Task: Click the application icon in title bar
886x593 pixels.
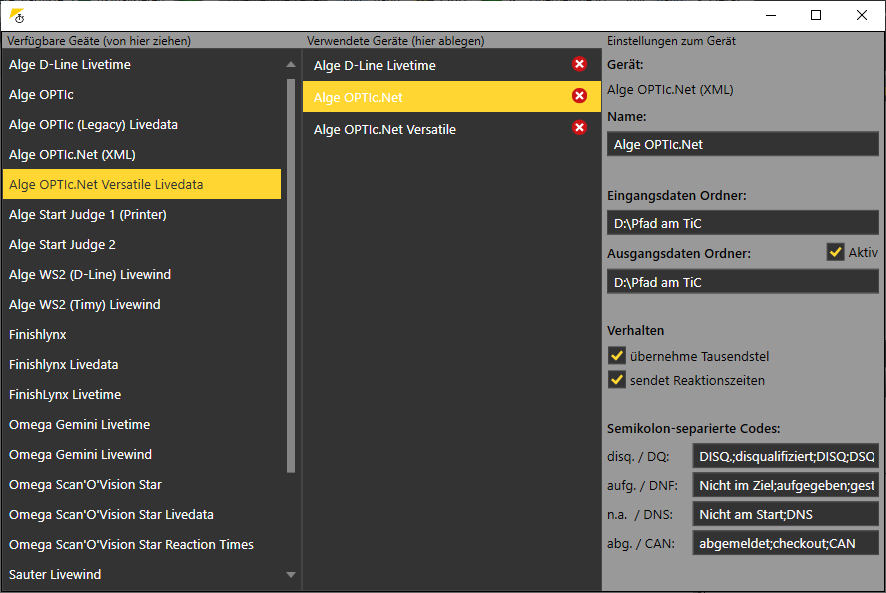Action: pyautogui.click(x=17, y=16)
